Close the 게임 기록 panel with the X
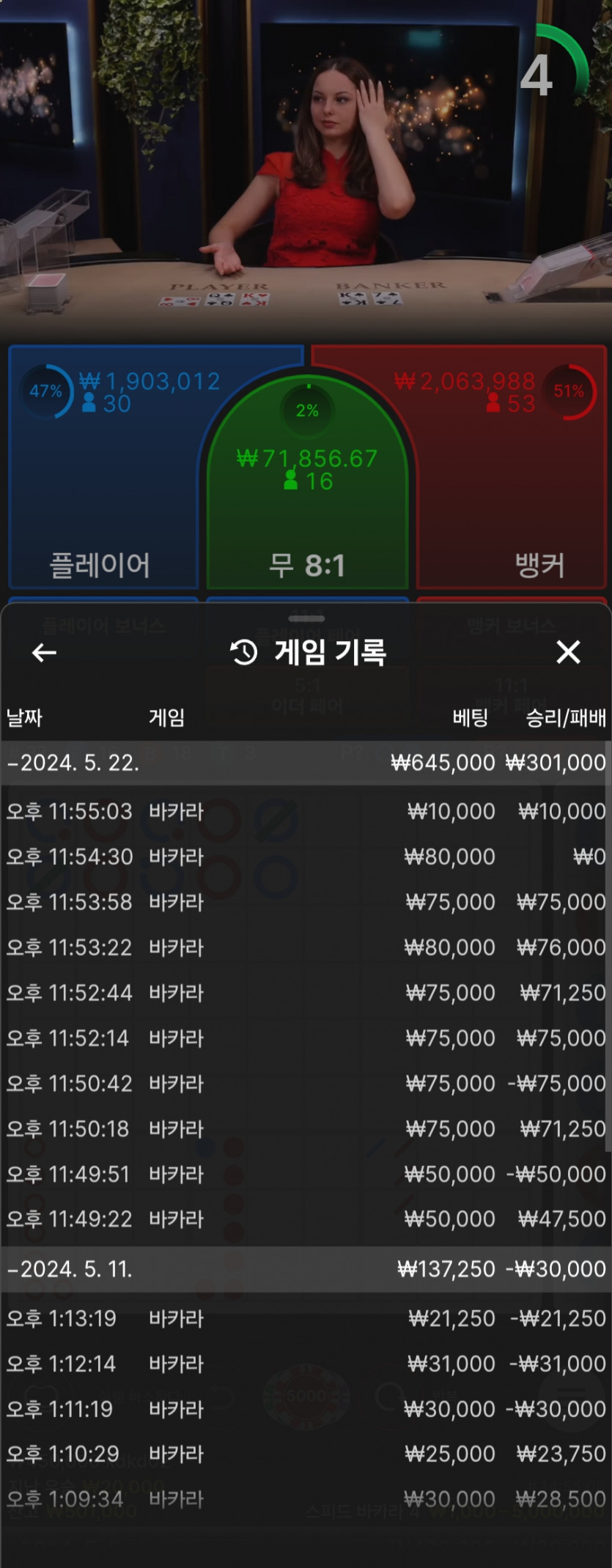The height and width of the screenshot is (1568, 612). (568, 651)
